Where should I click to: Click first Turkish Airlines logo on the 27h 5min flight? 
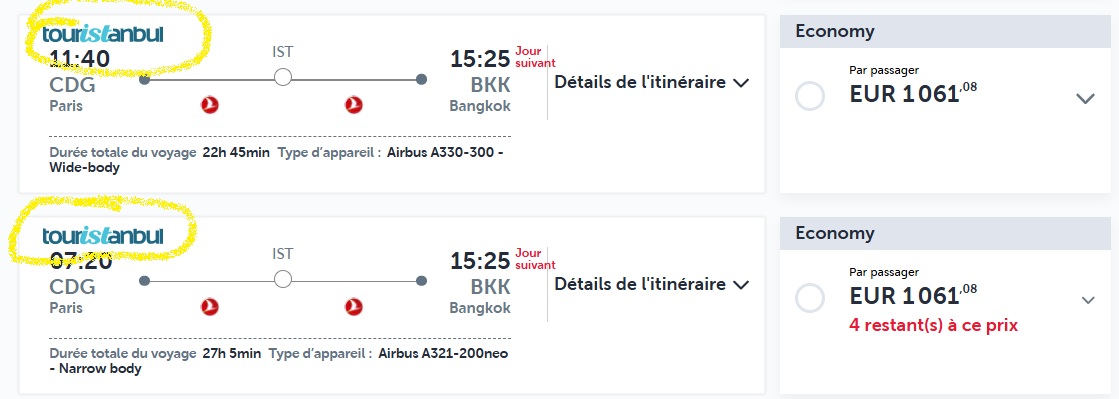210,307
